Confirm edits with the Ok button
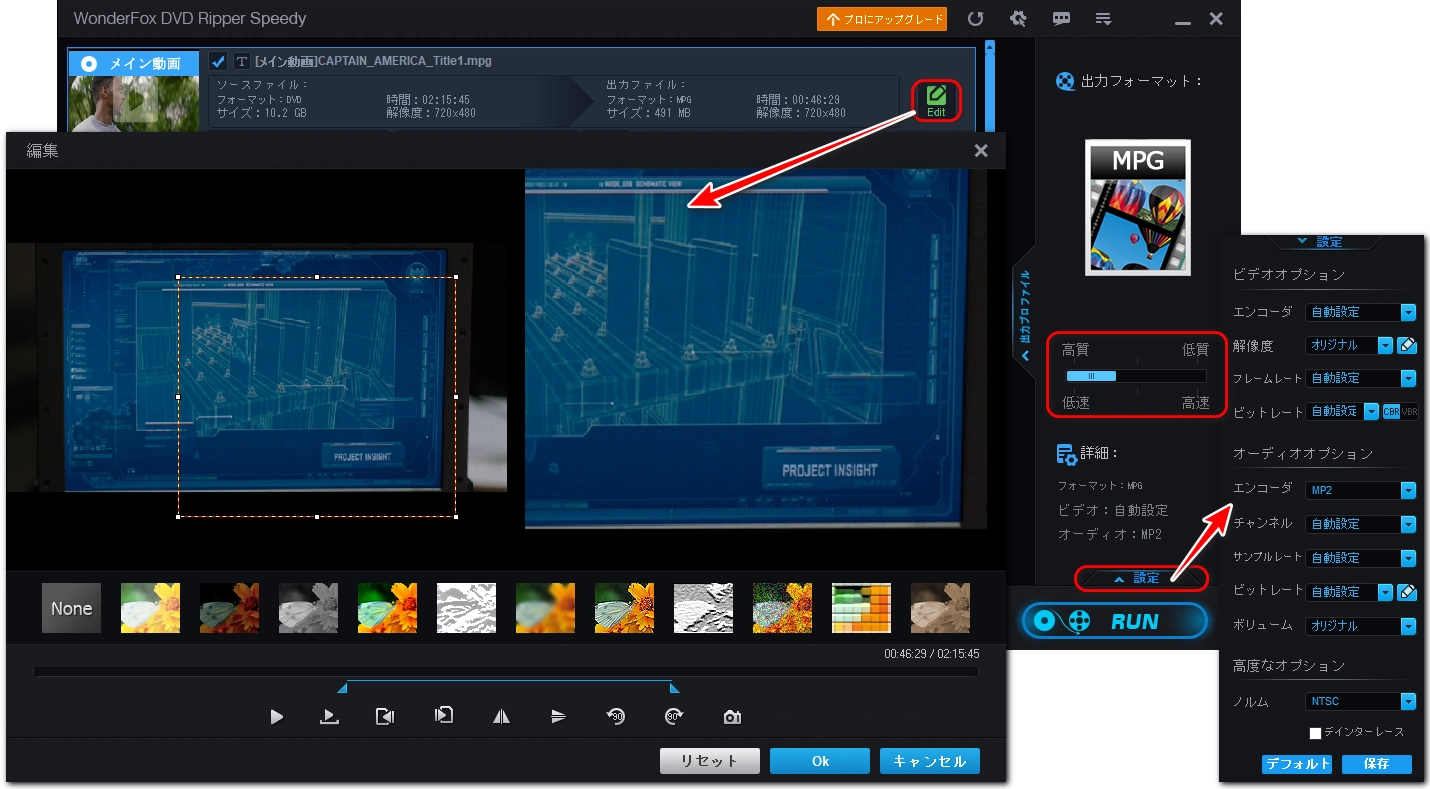Screen dimensions: 1430x789 [x=820, y=761]
